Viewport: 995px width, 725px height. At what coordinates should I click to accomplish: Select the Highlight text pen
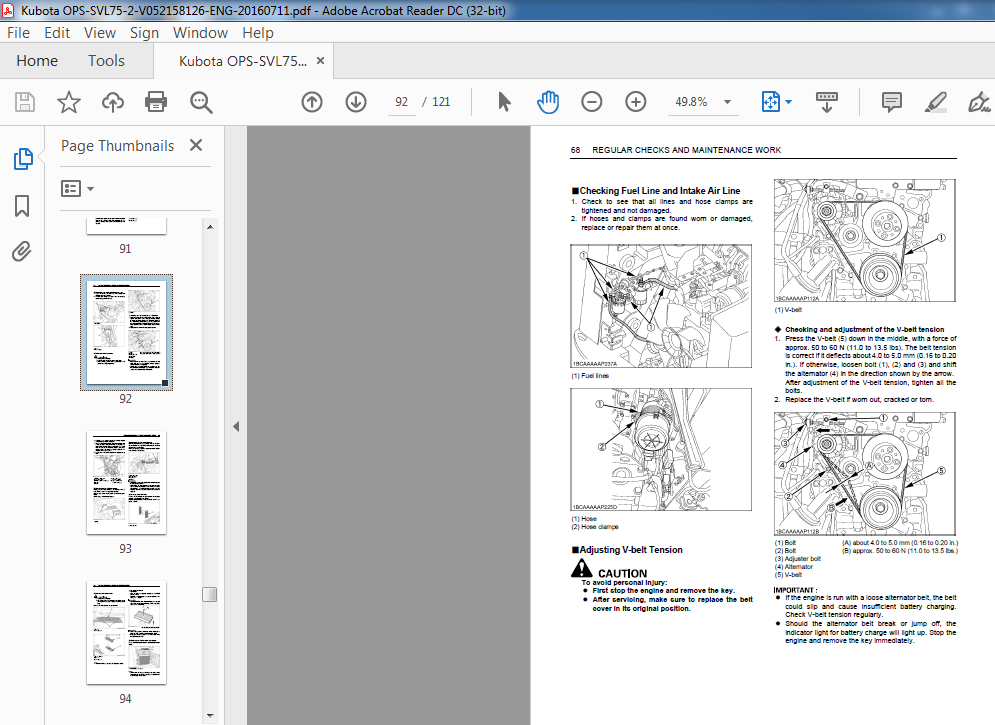(x=935, y=102)
